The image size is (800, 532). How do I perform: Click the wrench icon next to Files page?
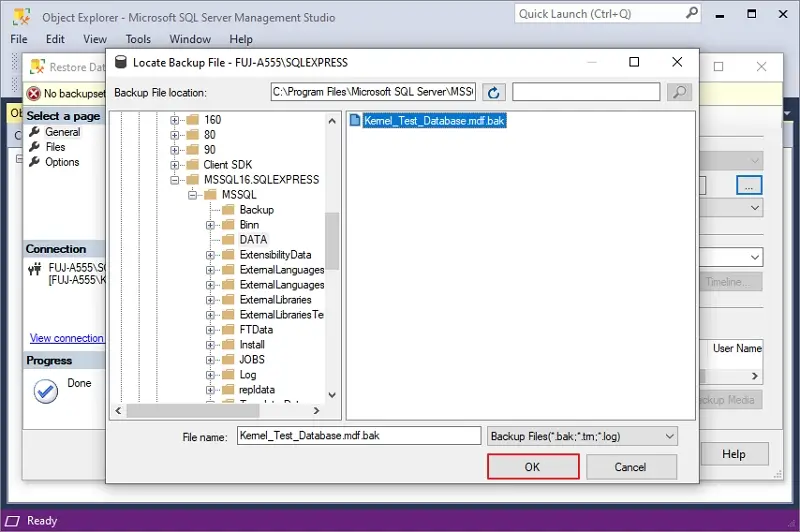pos(34,147)
